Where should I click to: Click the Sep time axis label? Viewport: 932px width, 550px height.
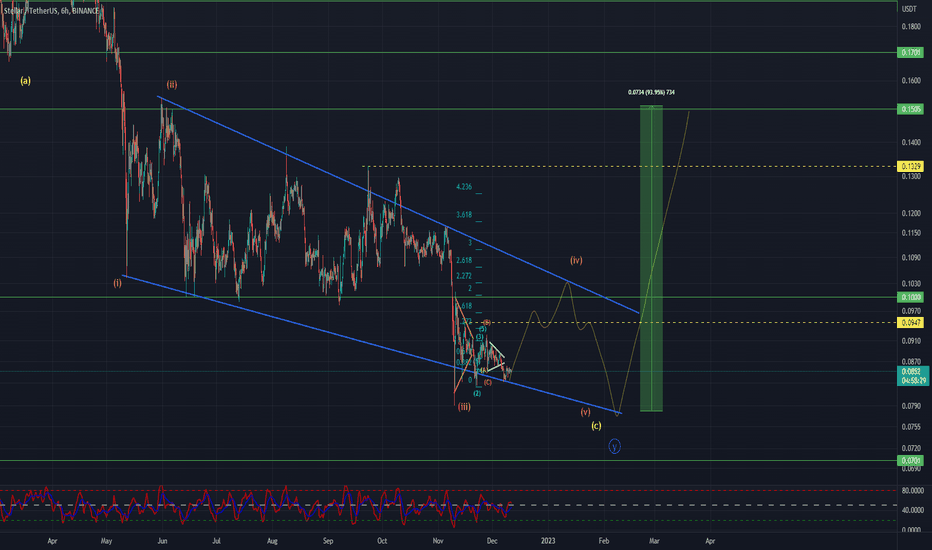pyautogui.click(x=328, y=541)
